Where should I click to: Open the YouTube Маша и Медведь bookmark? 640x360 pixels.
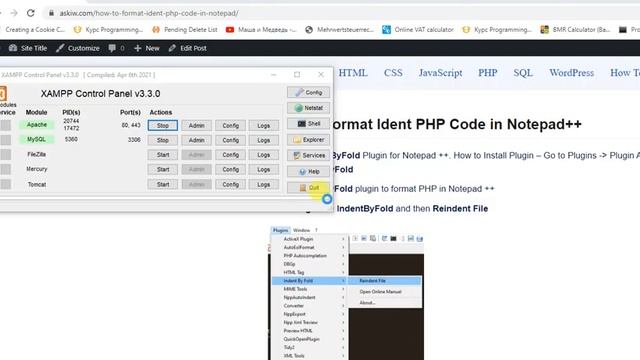click(261, 30)
